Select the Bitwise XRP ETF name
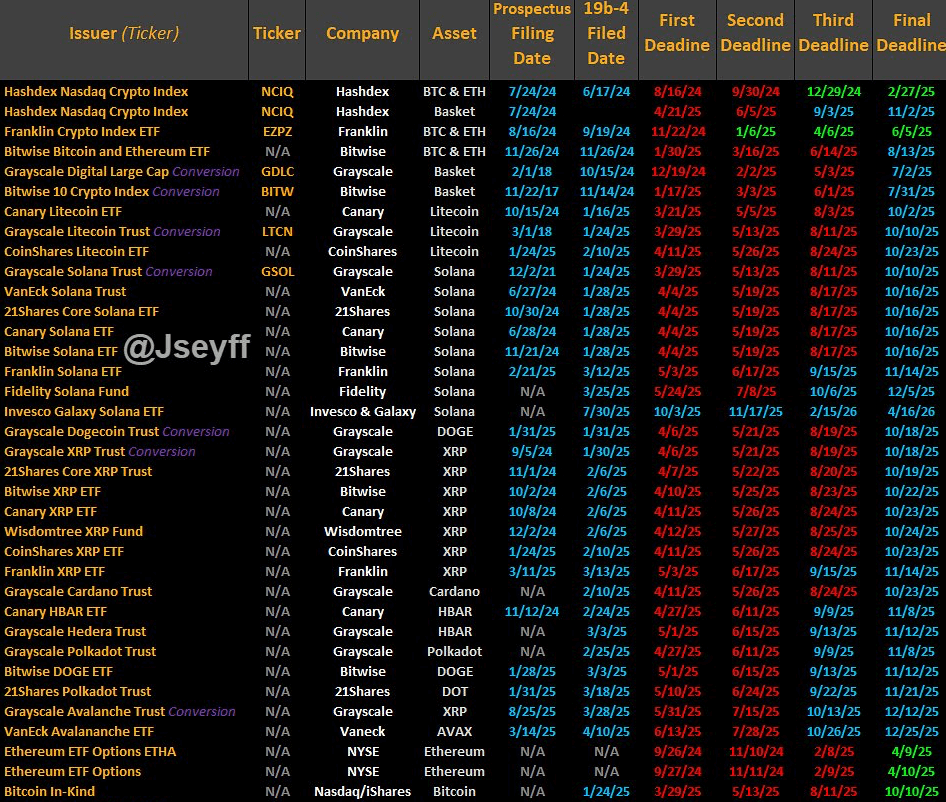946x802 pixels. (52, 492)
